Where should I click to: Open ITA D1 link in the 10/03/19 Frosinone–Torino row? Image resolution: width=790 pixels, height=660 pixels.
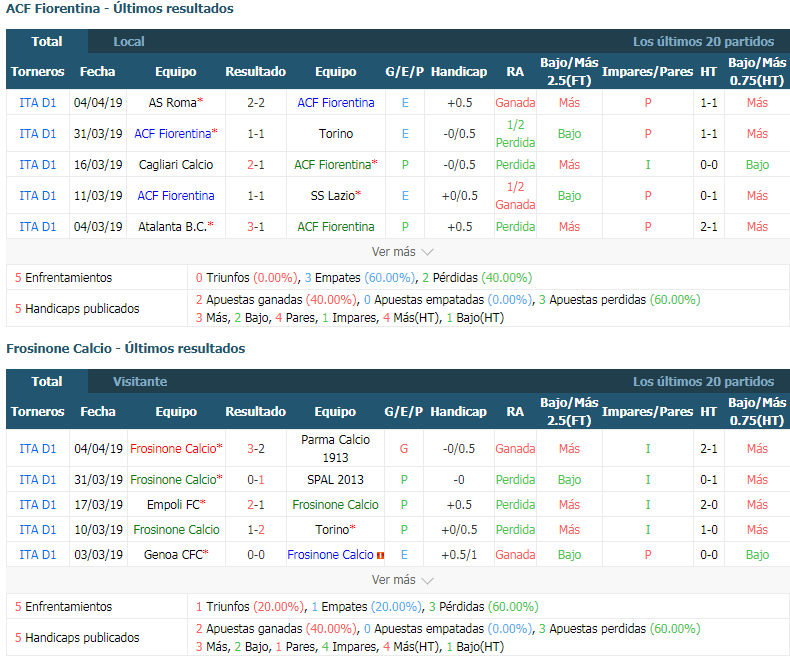38,530
